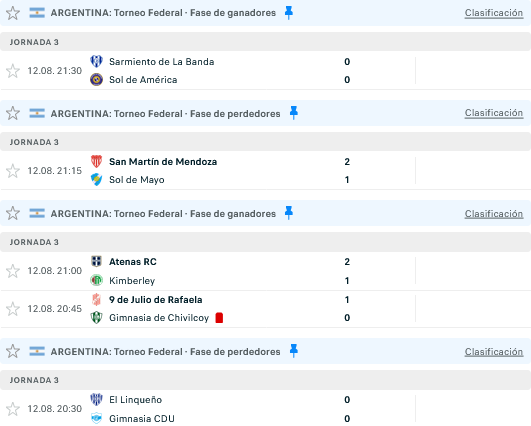Star the Sarmiento de La Banda match

tap(13, 71)
